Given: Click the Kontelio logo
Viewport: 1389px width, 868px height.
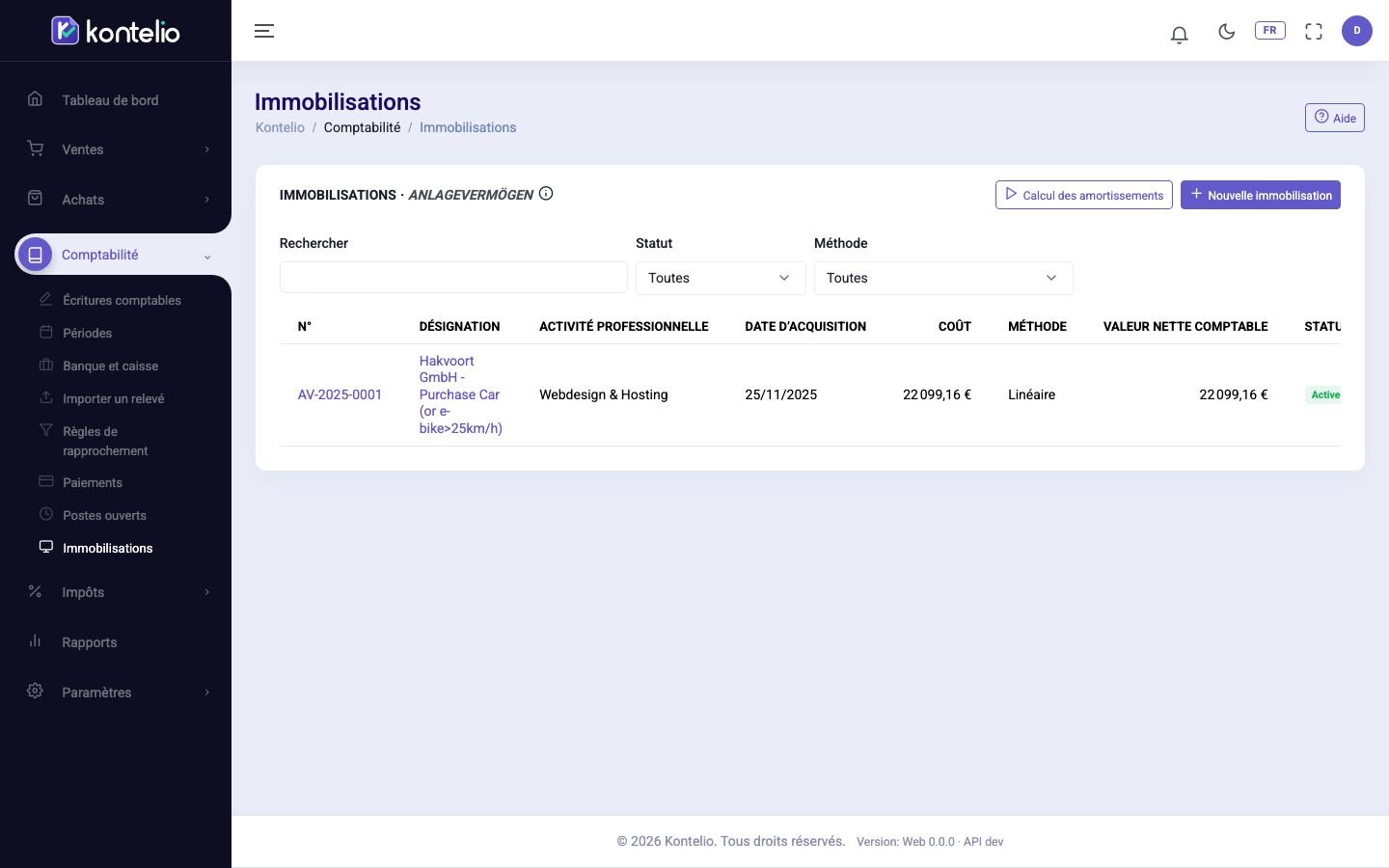Looking at the screenshot, I should 116,31.
